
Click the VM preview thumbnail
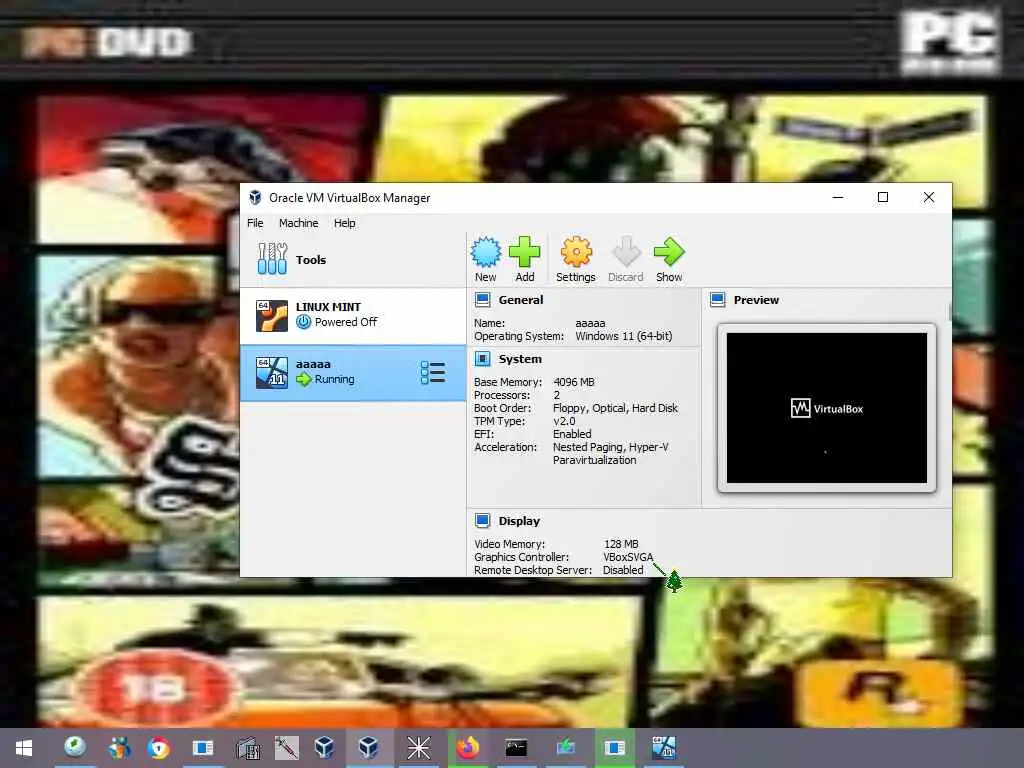827,408
